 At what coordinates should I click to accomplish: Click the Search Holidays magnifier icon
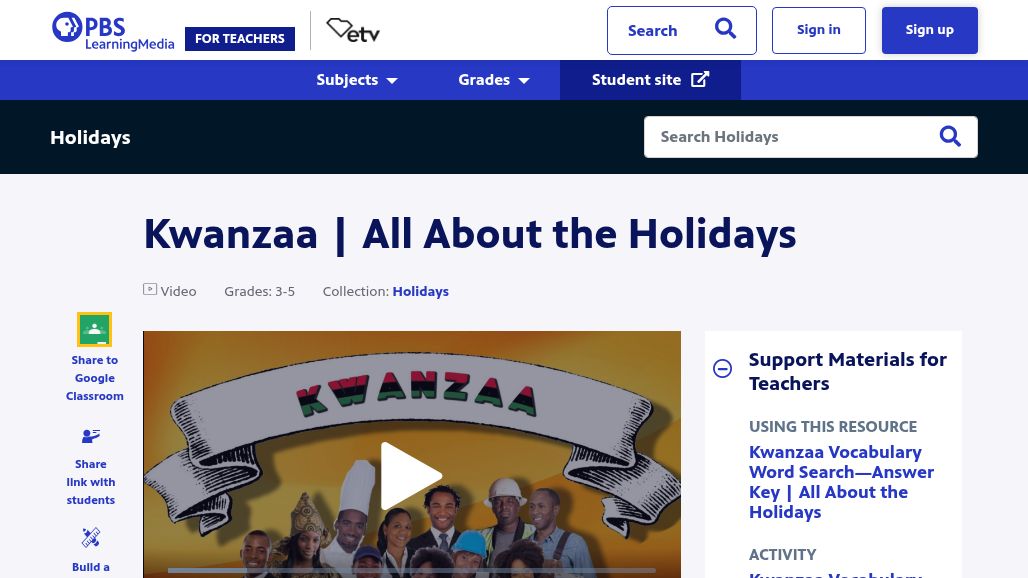point(950,136)
